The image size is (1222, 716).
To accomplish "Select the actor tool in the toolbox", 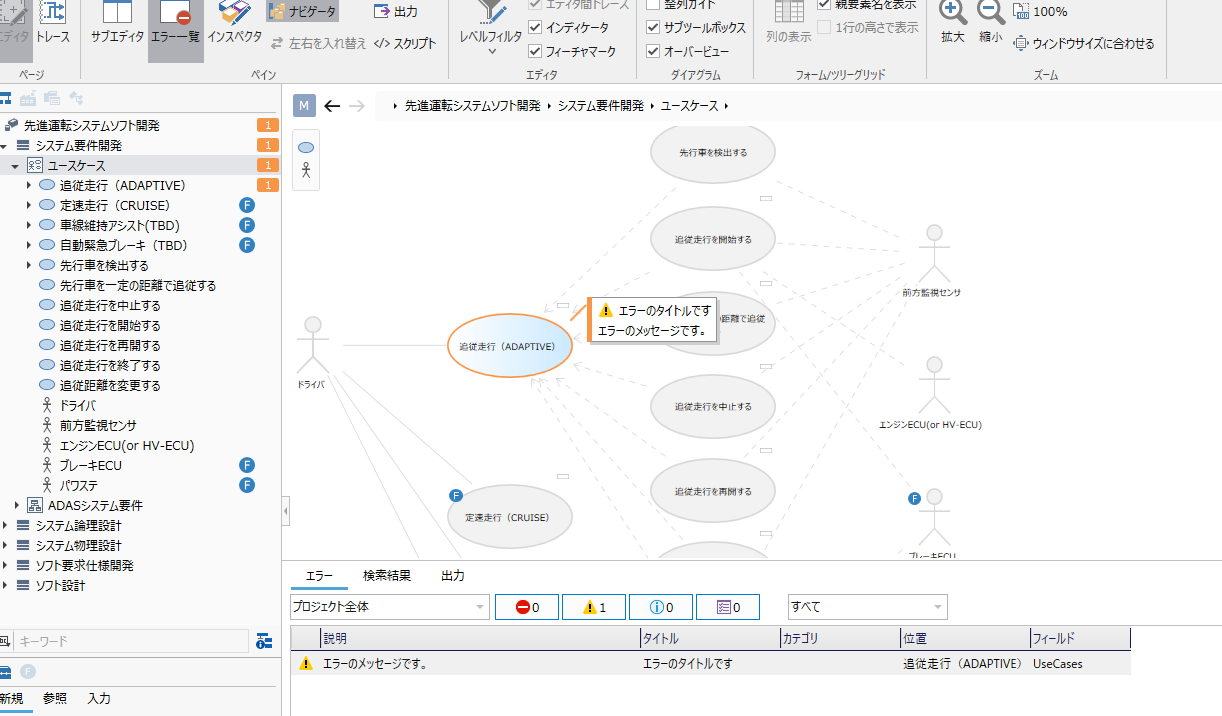I will click(306, 170).
